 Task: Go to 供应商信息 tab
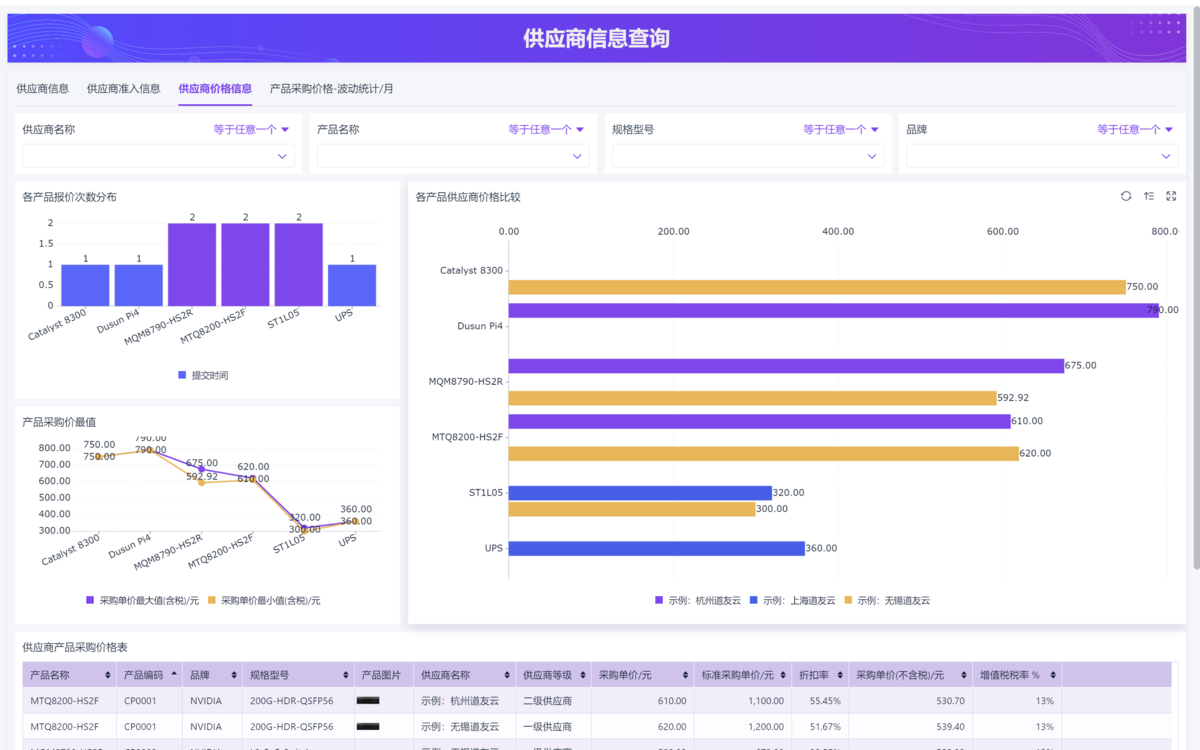(x=43, y=88)
